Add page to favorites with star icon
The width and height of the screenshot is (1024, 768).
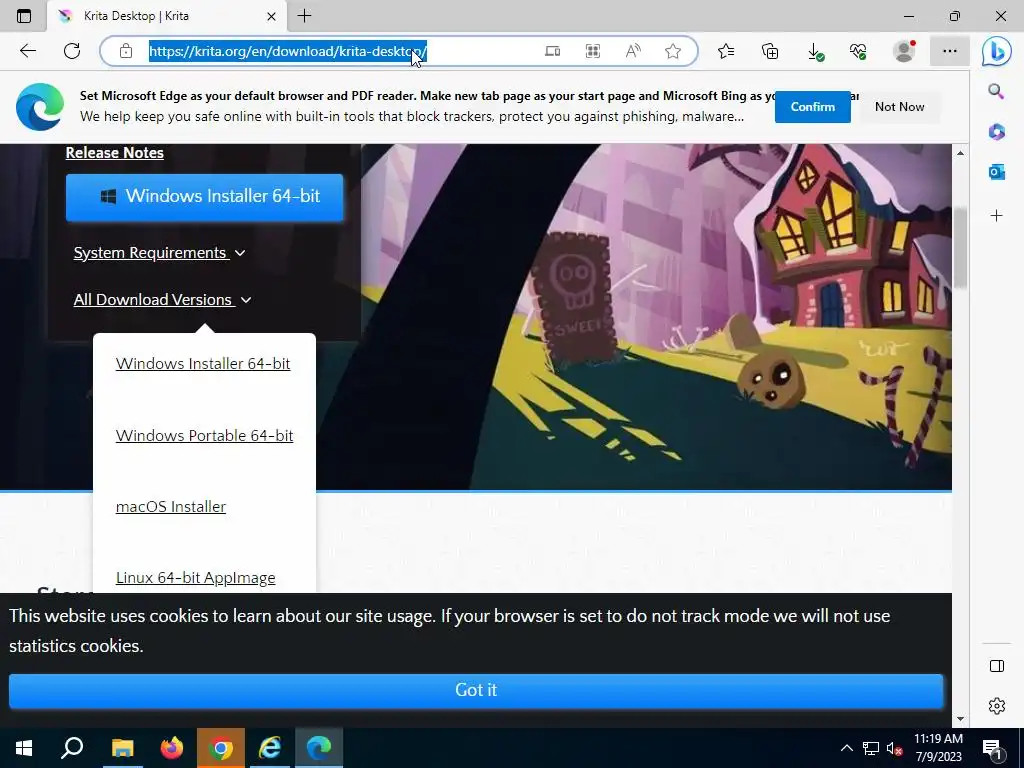pos(673,51)
